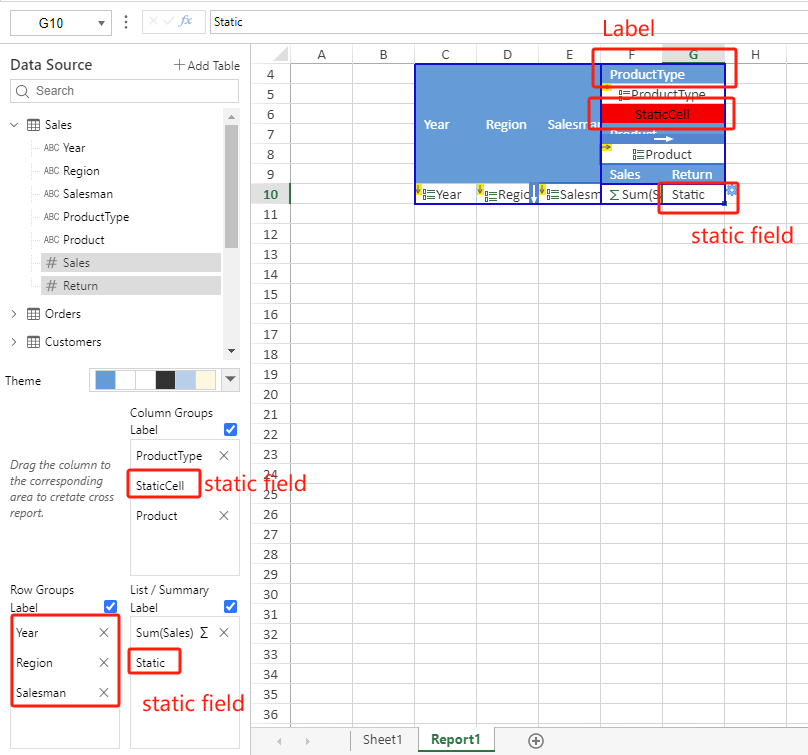808x755 pixels.
Task: Click the sigma icon next to Sum(Sales)
Action: click(x=204, y=633)
